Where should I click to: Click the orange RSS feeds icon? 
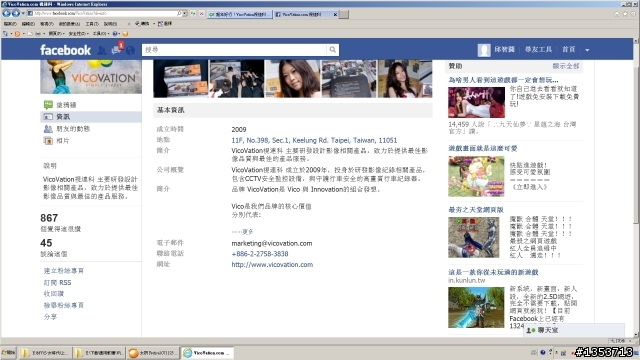pyautogui.click(x=17, y=33)
